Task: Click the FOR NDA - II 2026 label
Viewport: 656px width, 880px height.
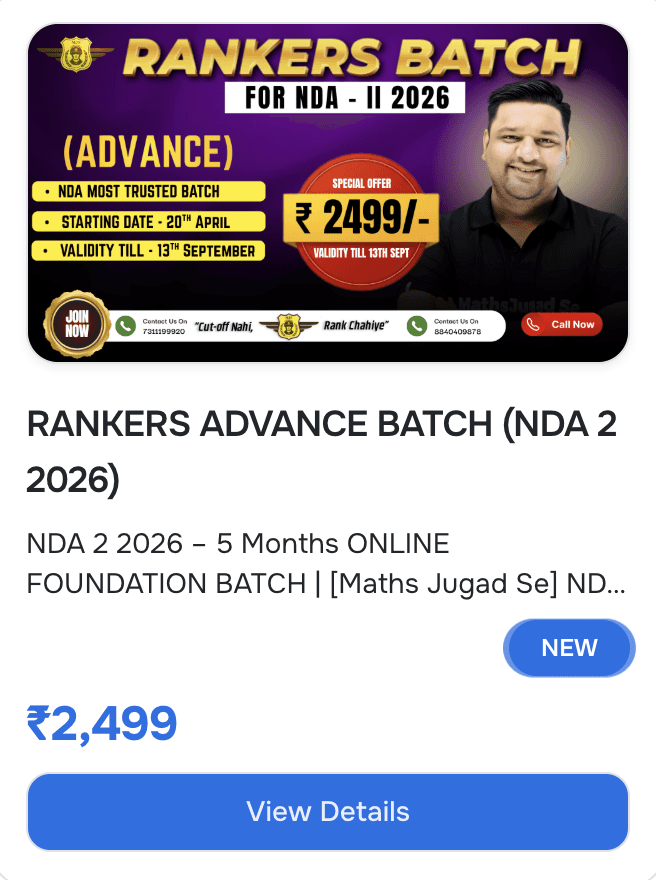Action: tap(345, 98)
